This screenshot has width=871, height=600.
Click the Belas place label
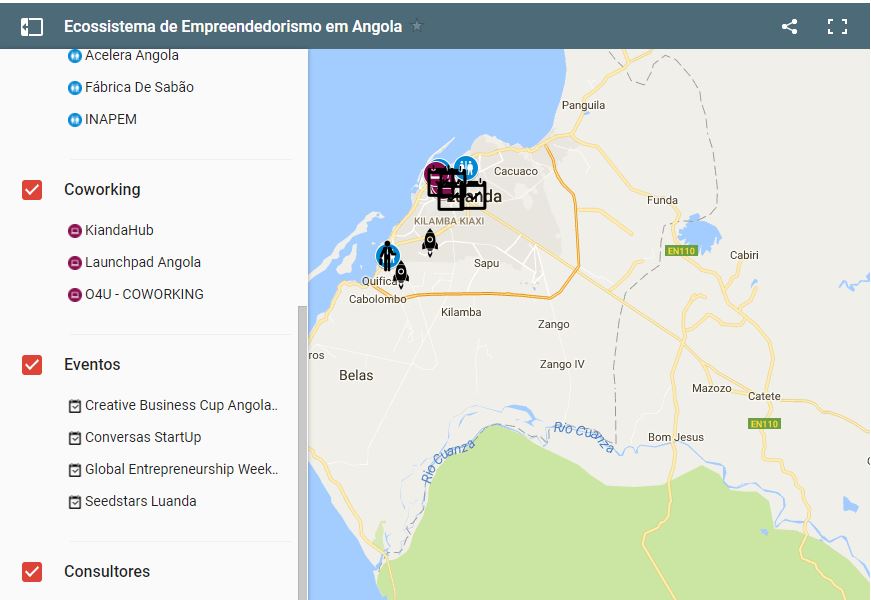click(356, 376)
